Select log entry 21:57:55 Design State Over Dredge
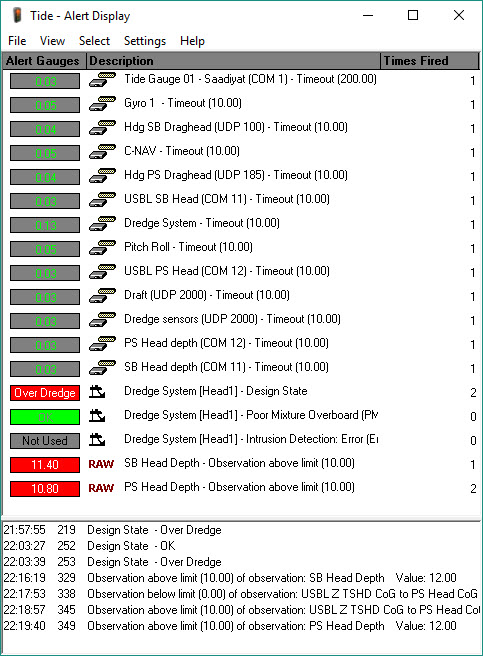Viewport: 483px width, 656px height. pyautogui.click(x=241, y=530)
